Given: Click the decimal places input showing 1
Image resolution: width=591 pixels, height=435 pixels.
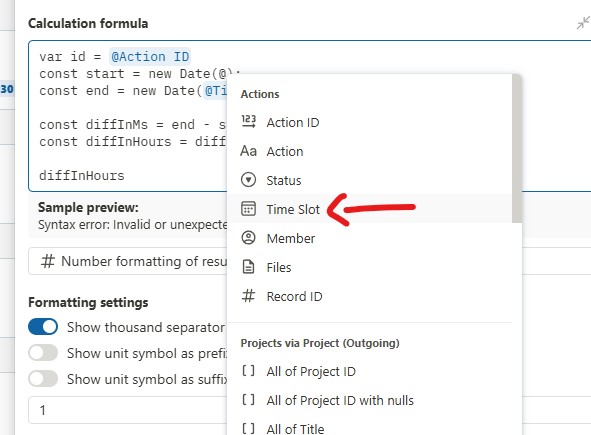Looking at the screenshot, I should [128, 410].
